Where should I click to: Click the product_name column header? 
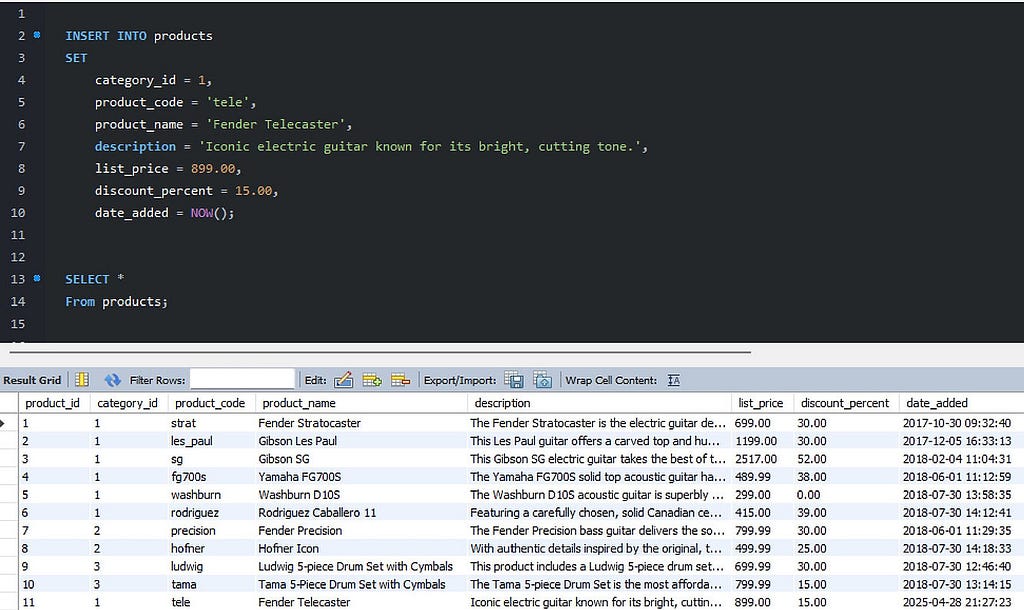coord(299,403)
